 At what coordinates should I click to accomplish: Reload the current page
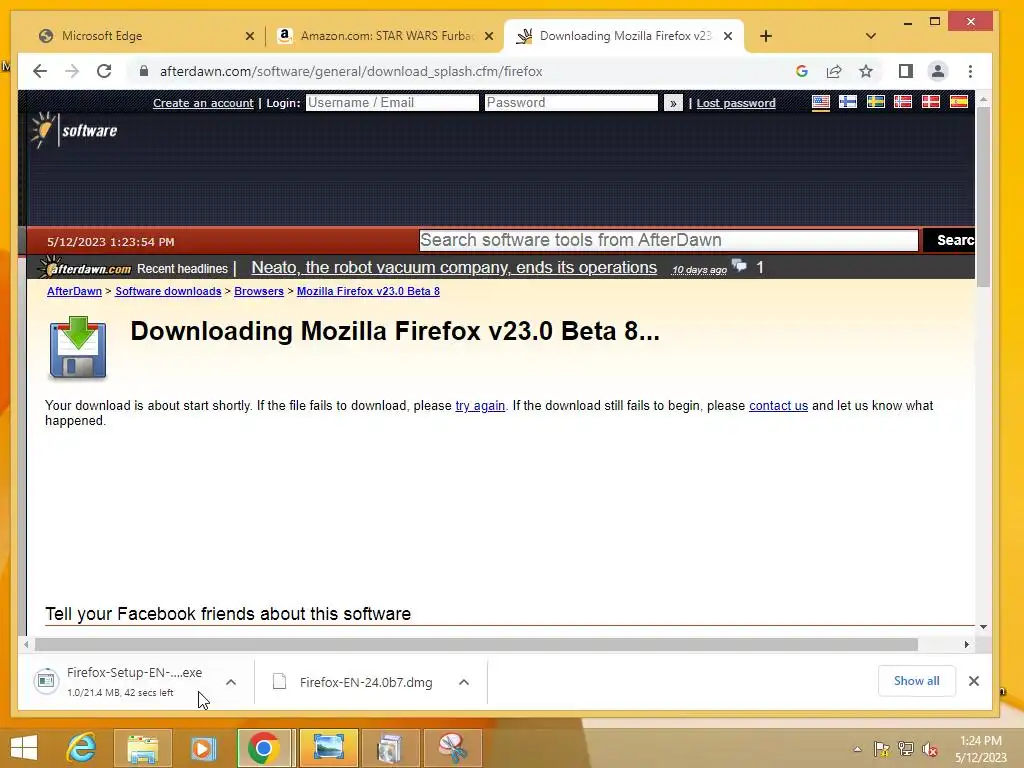click(x=104, y=71)
